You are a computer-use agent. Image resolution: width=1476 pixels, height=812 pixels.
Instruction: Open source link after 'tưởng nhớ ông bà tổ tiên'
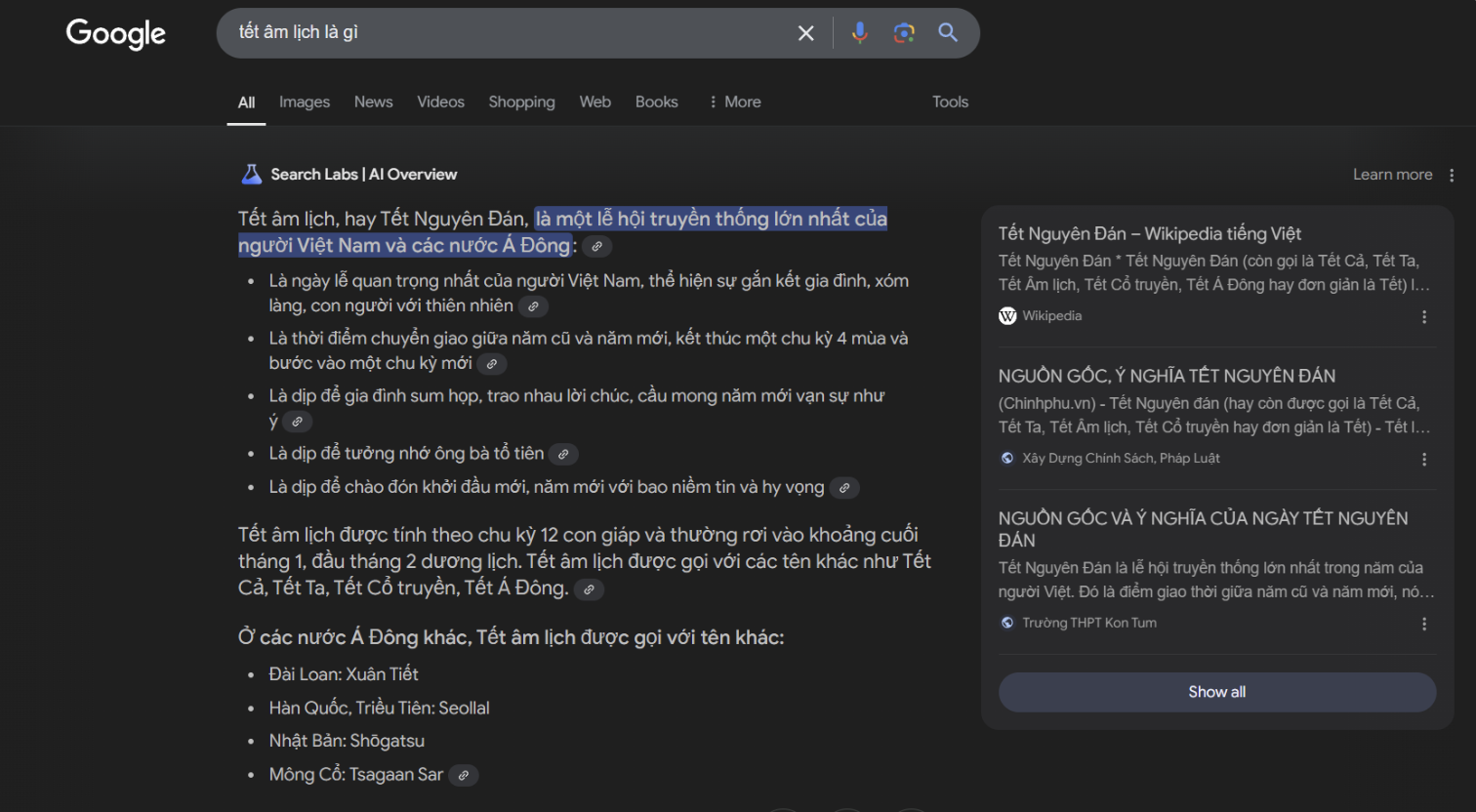pos(563,454)
